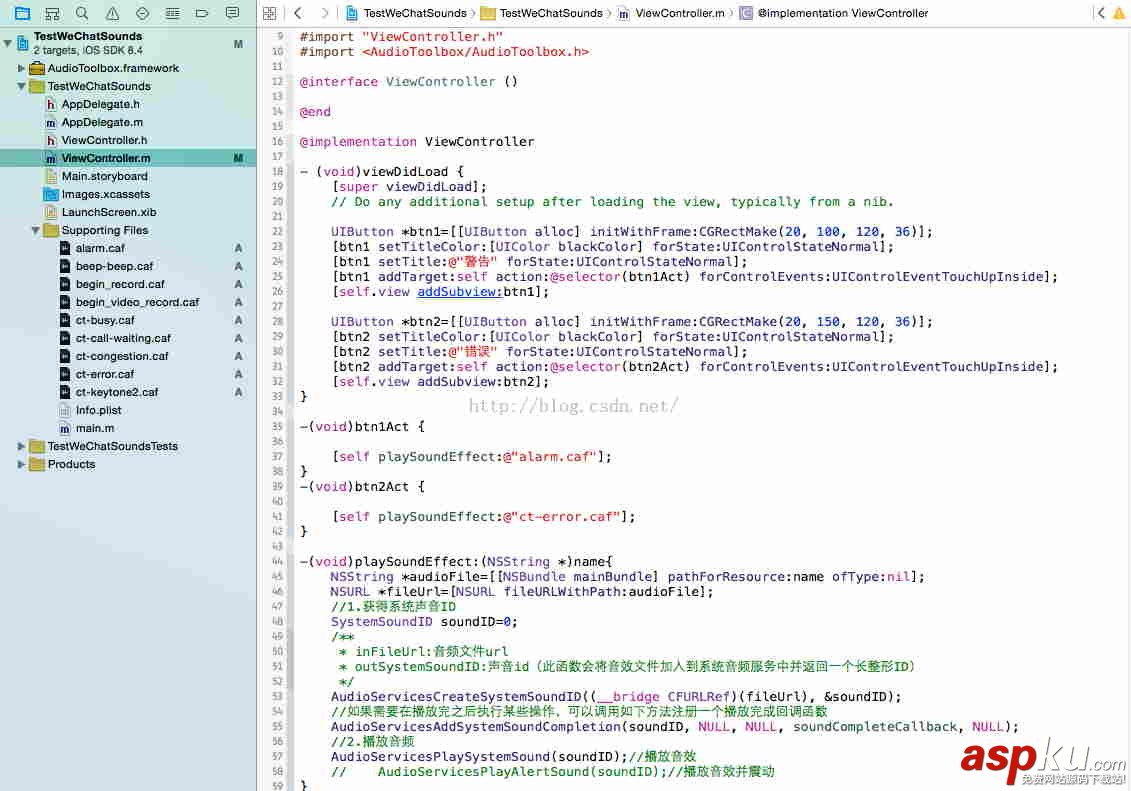Select TestWeChatSoundsTests folder row
The image size is (1131, 791).
[113, 446]
